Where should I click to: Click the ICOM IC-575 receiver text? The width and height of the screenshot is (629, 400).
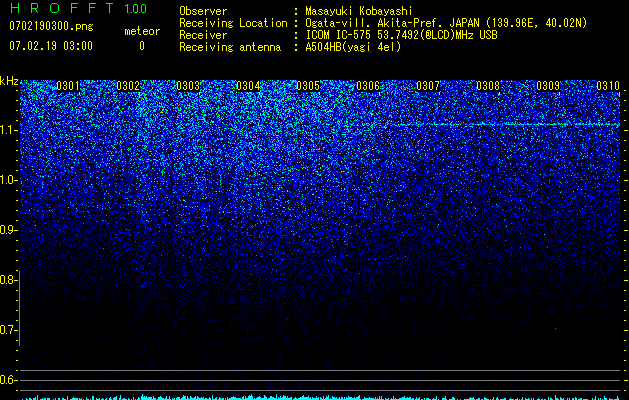tap(401, 35)
